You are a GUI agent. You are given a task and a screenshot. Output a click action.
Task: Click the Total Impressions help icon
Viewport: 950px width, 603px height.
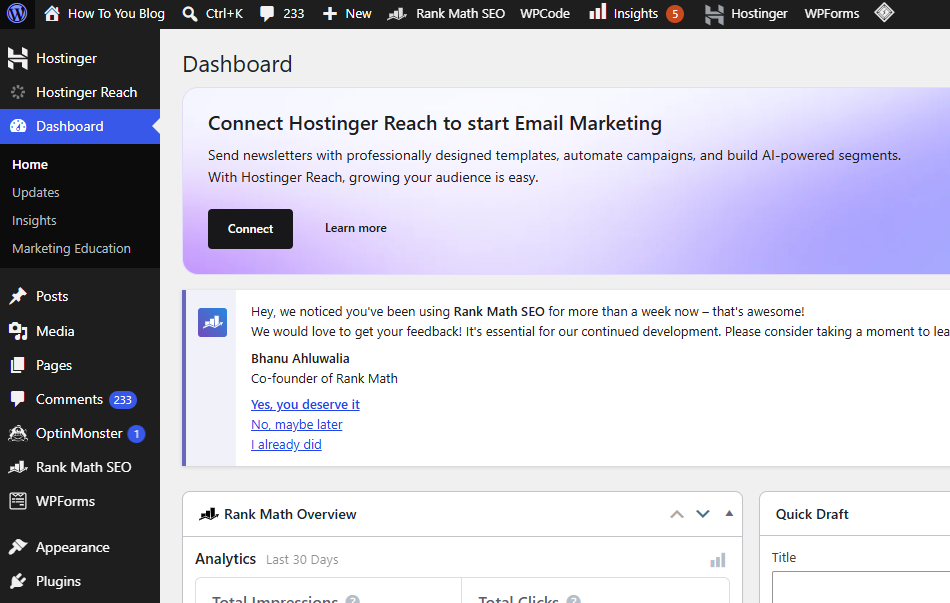coord(353,599)
